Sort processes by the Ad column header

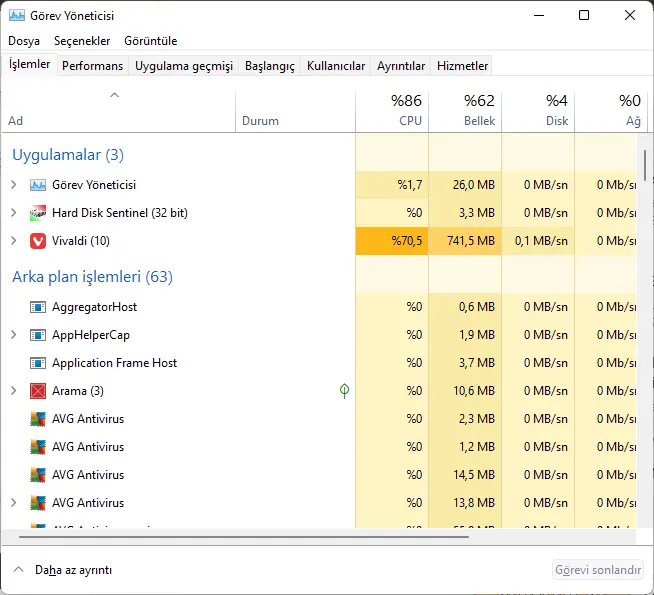coord(118,111)
